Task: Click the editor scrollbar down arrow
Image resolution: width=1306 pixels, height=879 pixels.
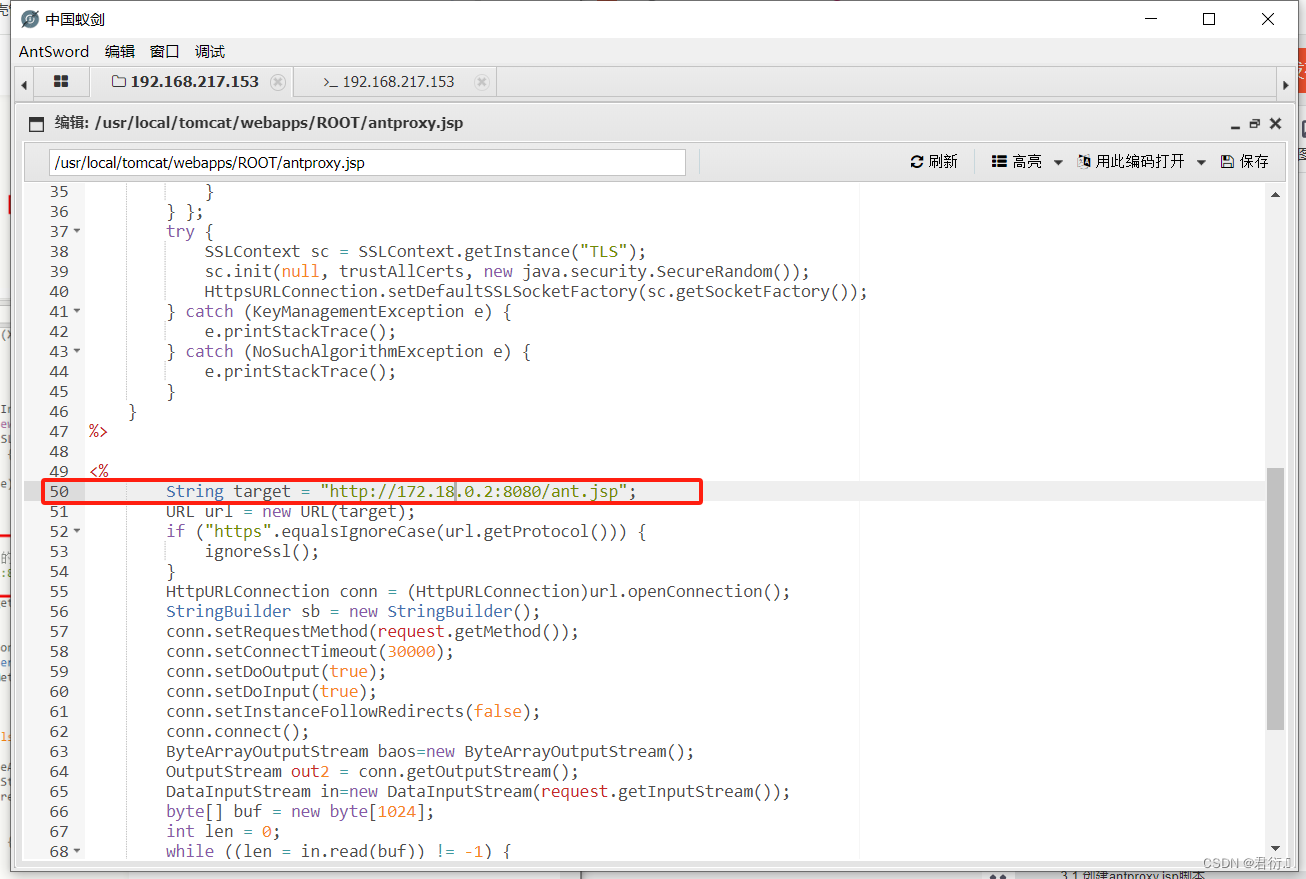Action: tap(1275, 848)
